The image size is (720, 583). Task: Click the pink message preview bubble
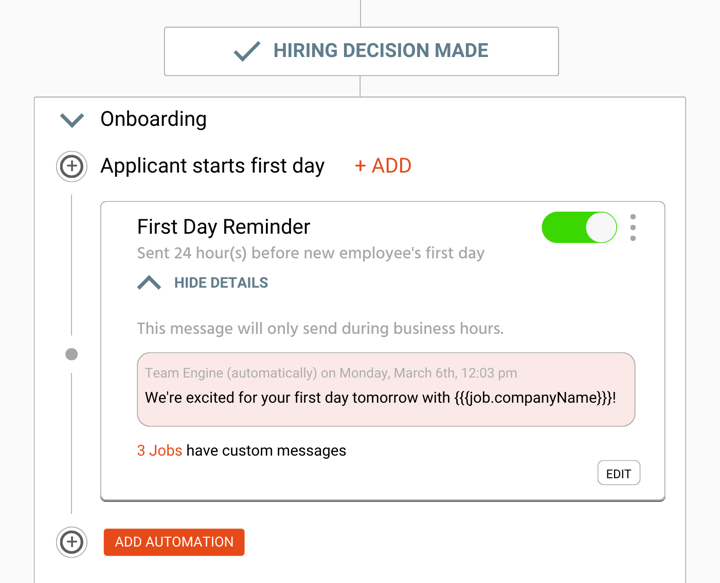386,389
